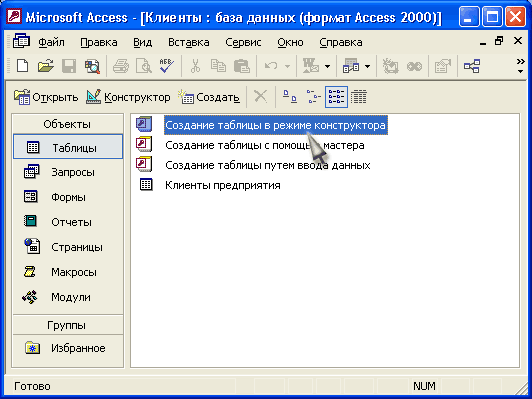Open the Правка menu
Viewport: 532px width, 399px height.
[99, 42]
